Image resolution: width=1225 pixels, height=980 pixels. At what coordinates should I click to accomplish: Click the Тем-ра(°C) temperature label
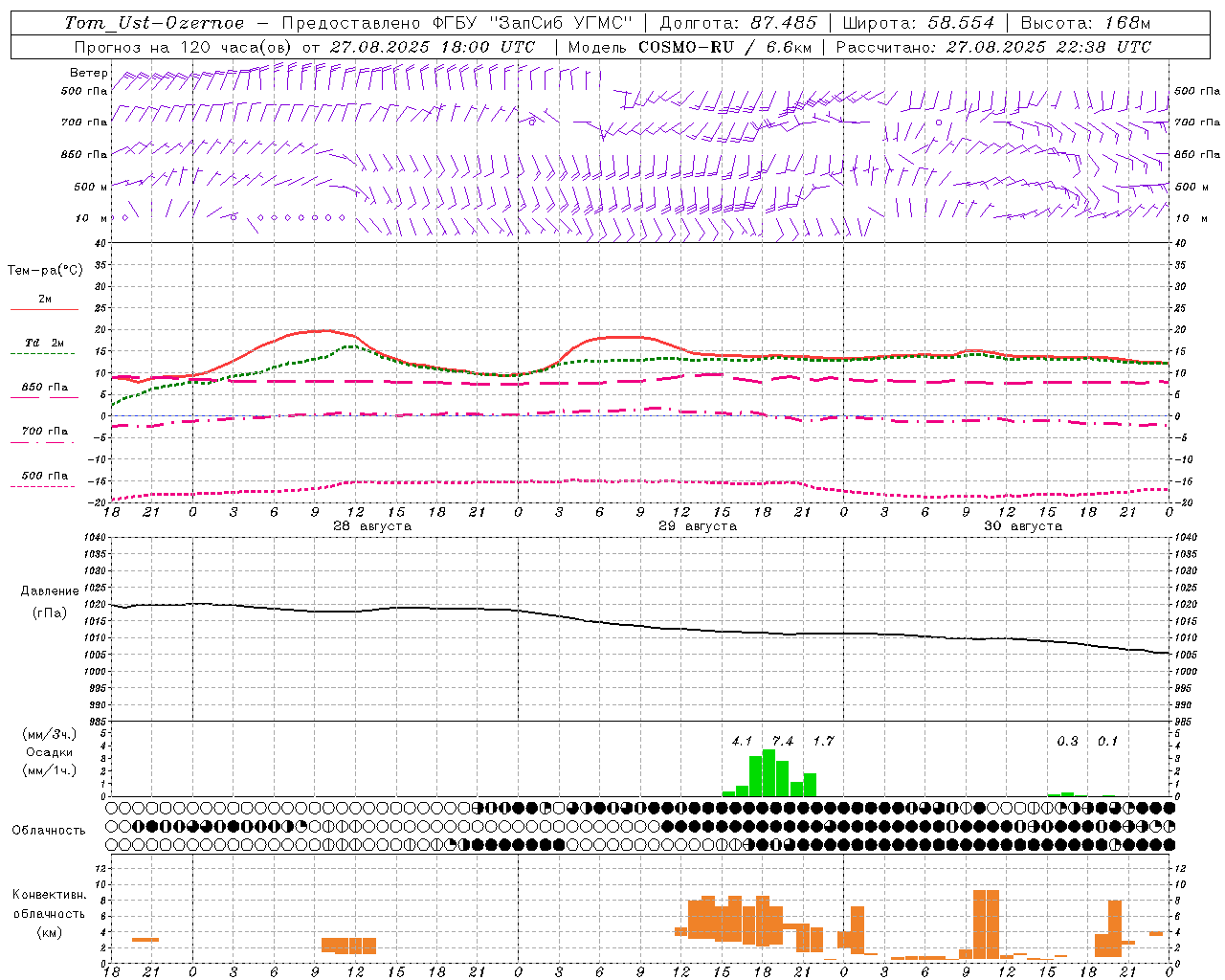point(45,271)
